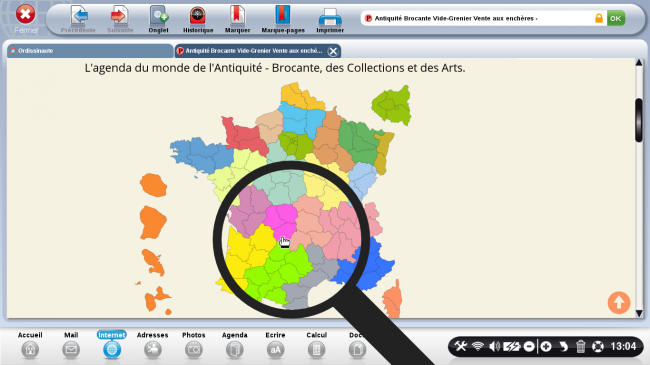Open the Internet application
The height and width of the screenshot is (365, 650).
[x=112, y=345]
